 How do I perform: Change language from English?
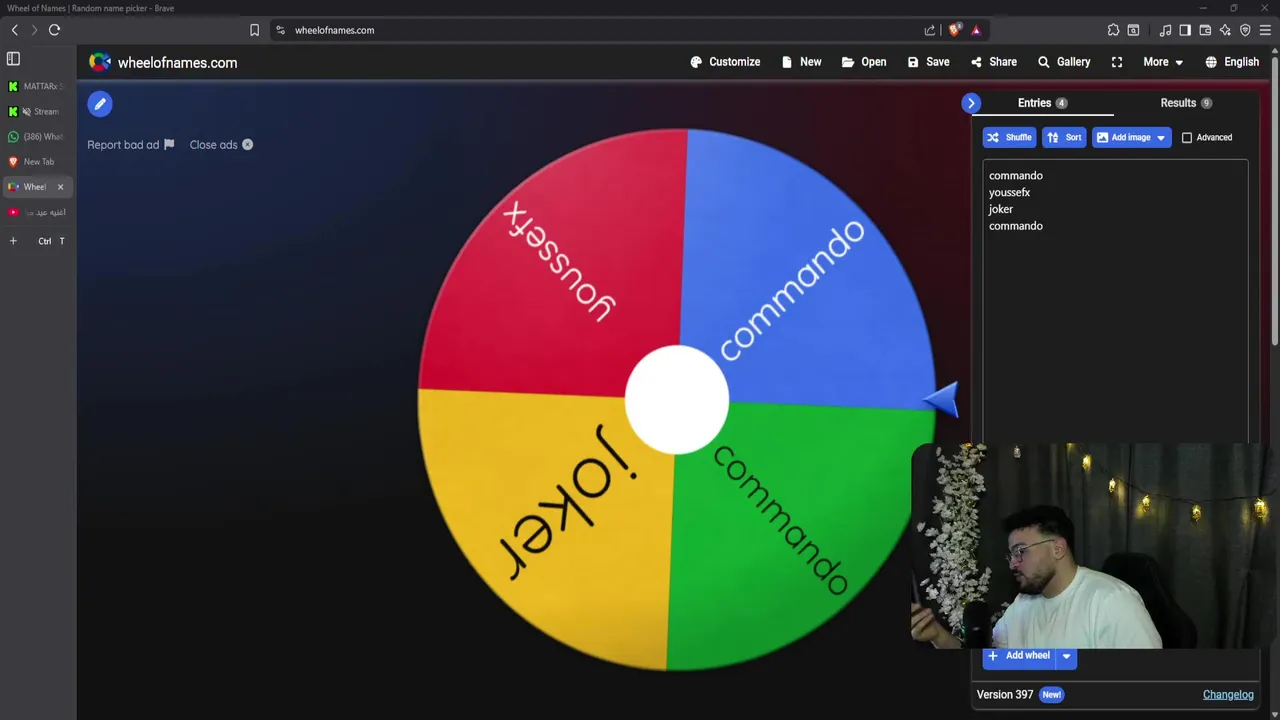pyautogui.click(x=1232, y=62)
